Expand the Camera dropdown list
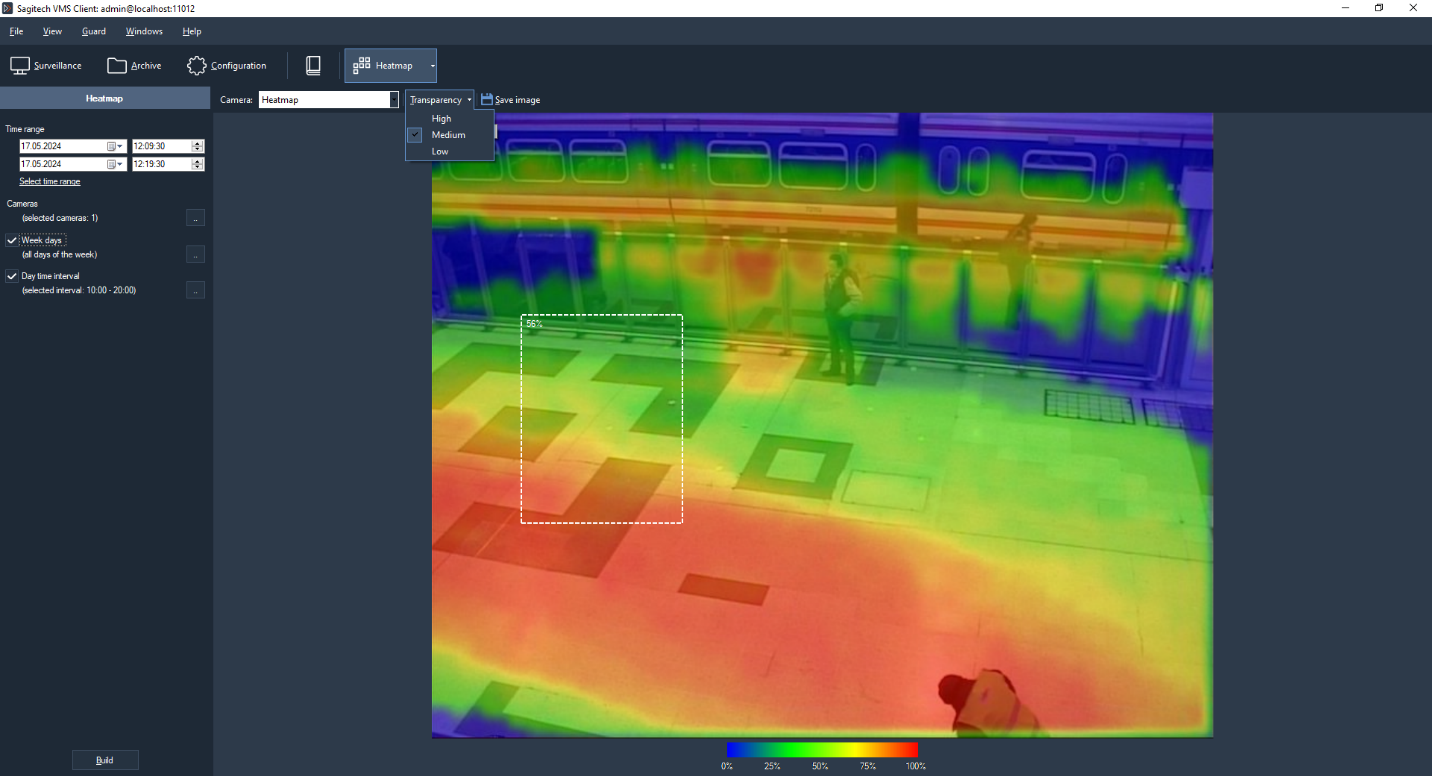This screenshot has width=1432, height=776. pos(394,100)
